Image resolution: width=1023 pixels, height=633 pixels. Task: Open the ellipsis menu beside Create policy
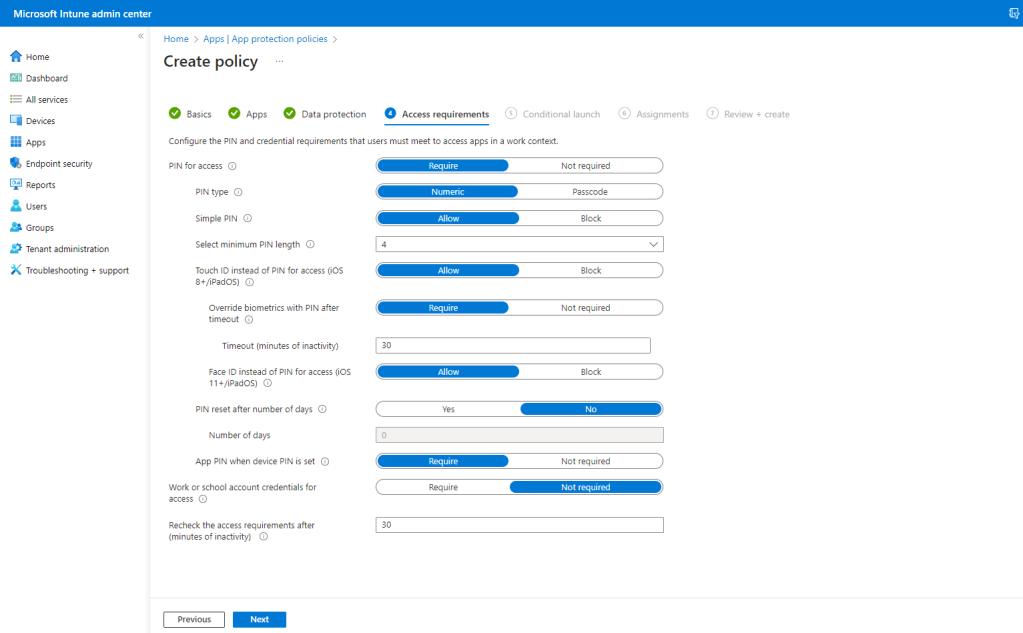pos(279,62)
